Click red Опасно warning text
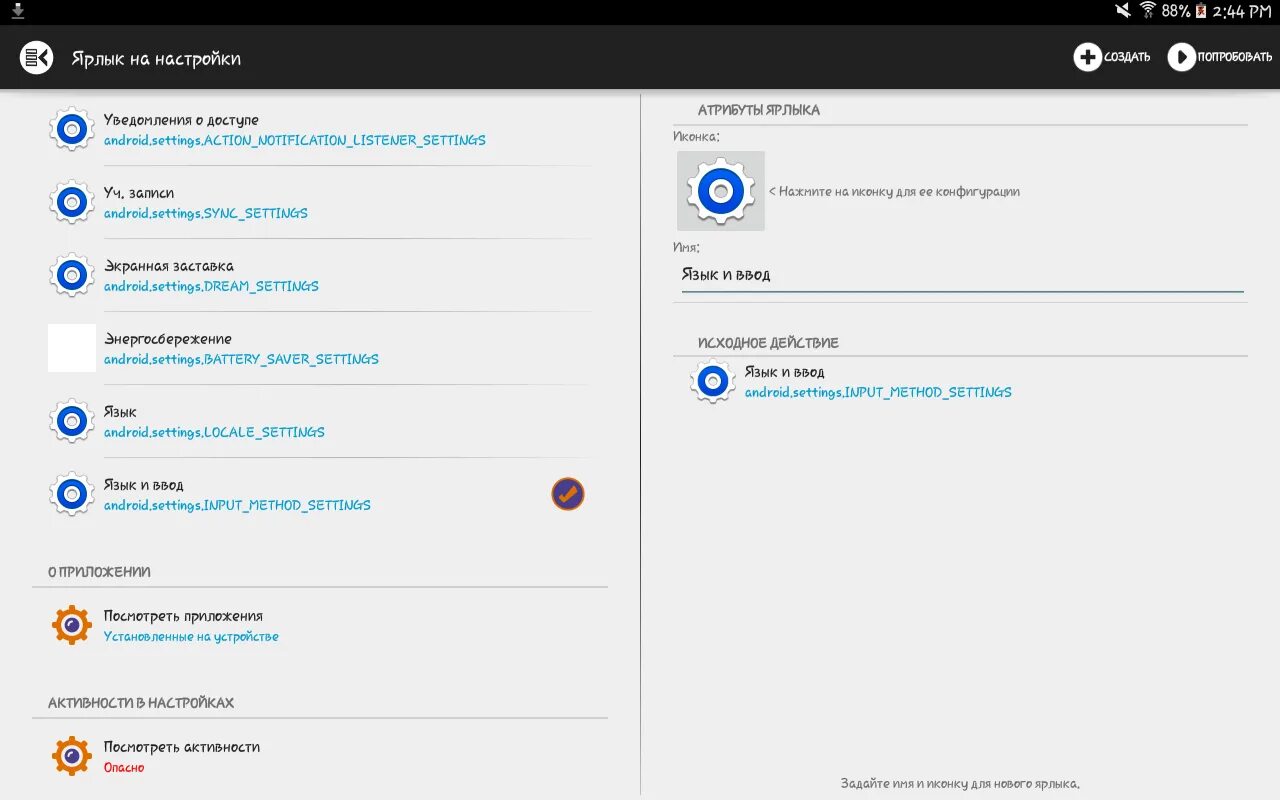Viewport: 1280px width, 800px height. point(124,768)
